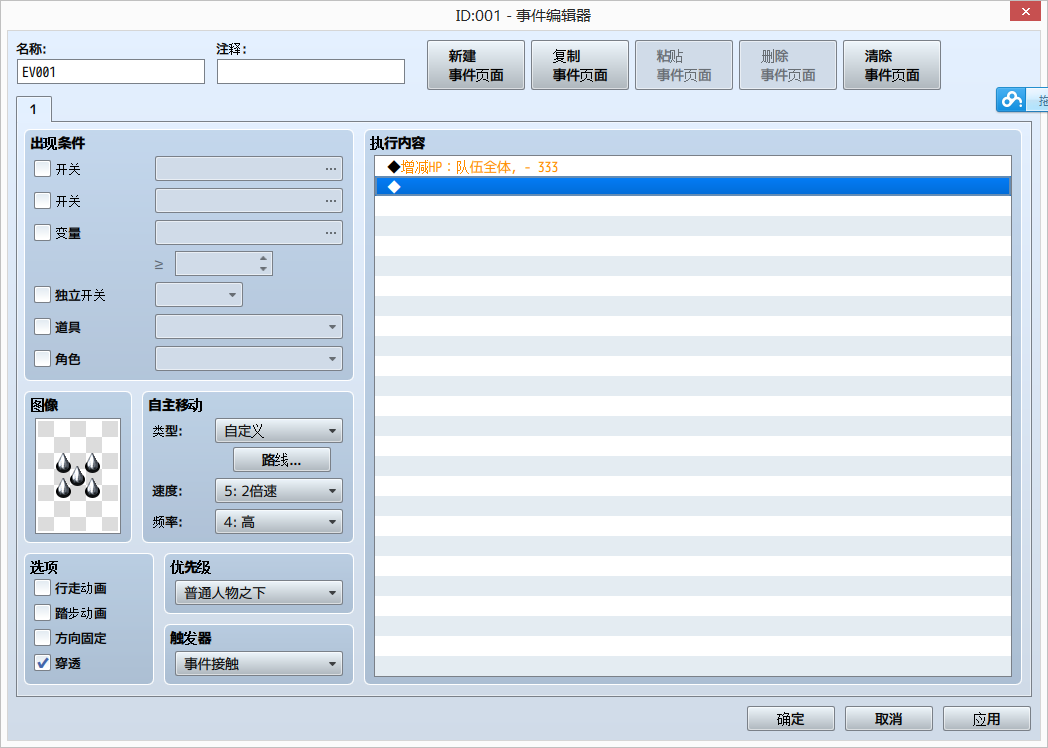Tick the 独立开关 checkbox

(42, 295)
